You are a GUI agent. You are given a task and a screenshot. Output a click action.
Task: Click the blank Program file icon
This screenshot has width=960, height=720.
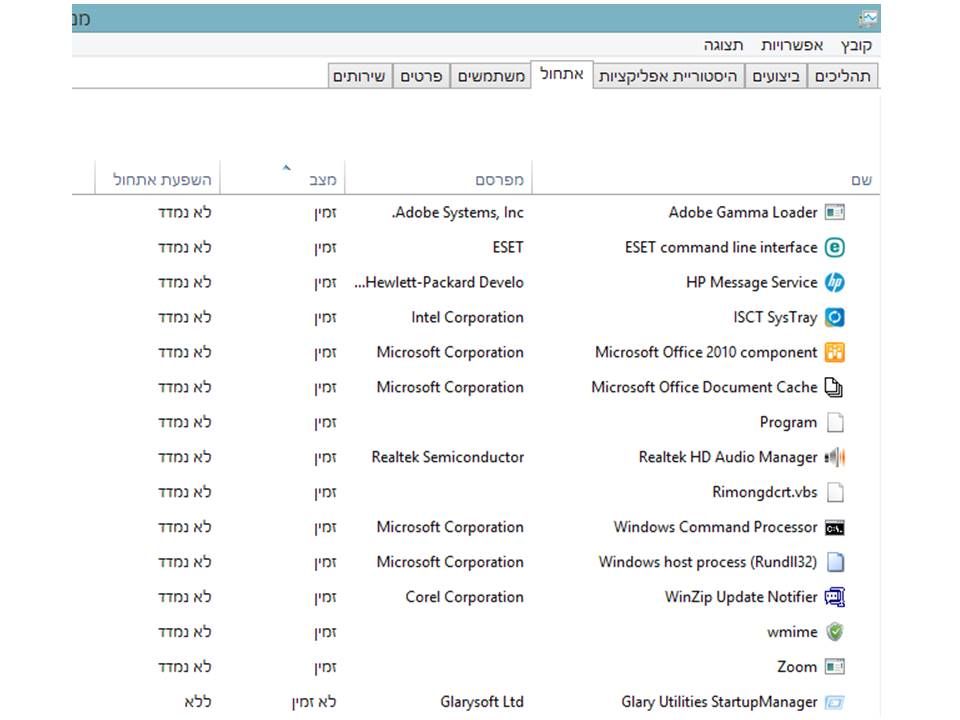(835, 422)
